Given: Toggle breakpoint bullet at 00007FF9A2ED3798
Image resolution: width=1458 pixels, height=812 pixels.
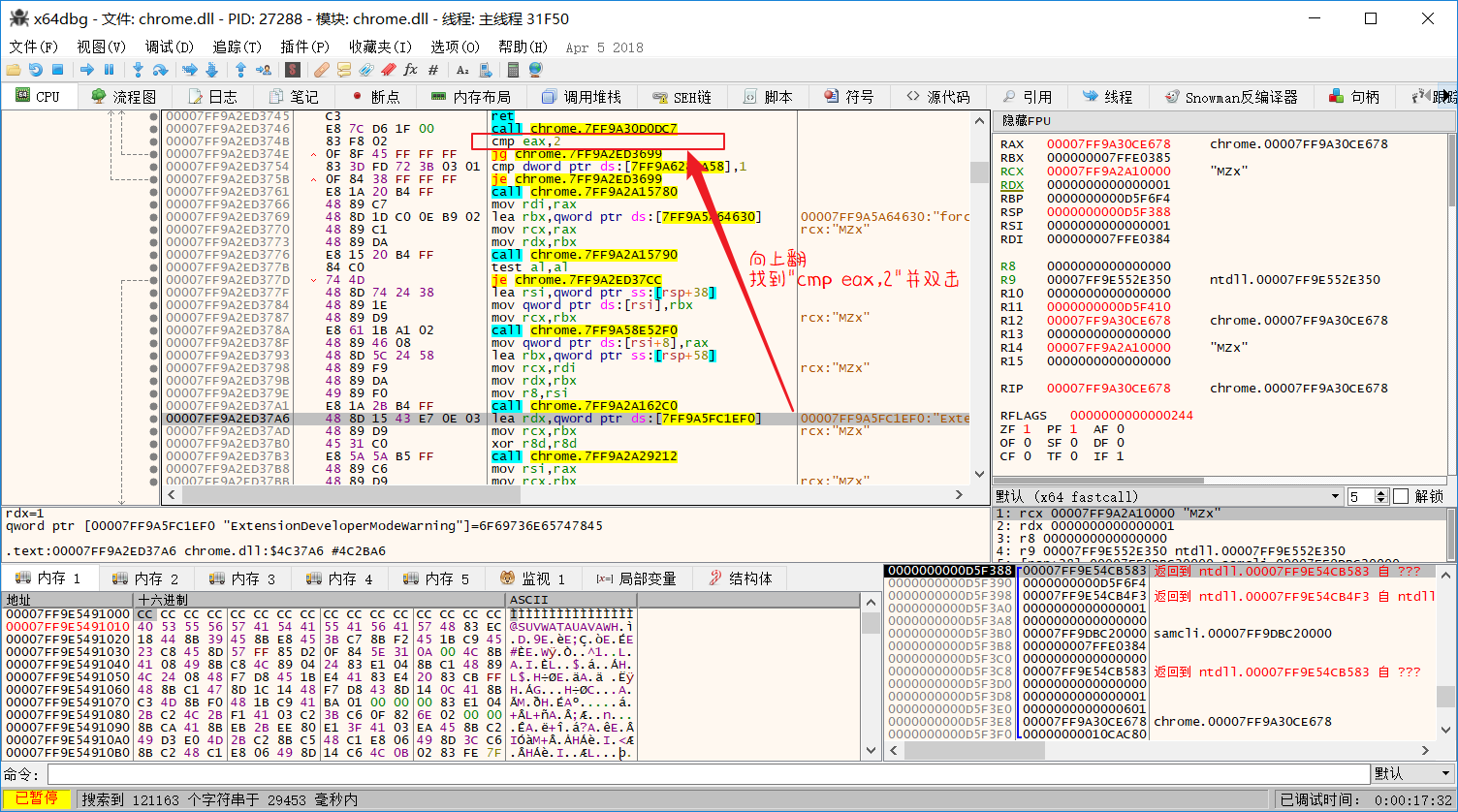Looking at the screenshot, I should (x=153, y=368).
